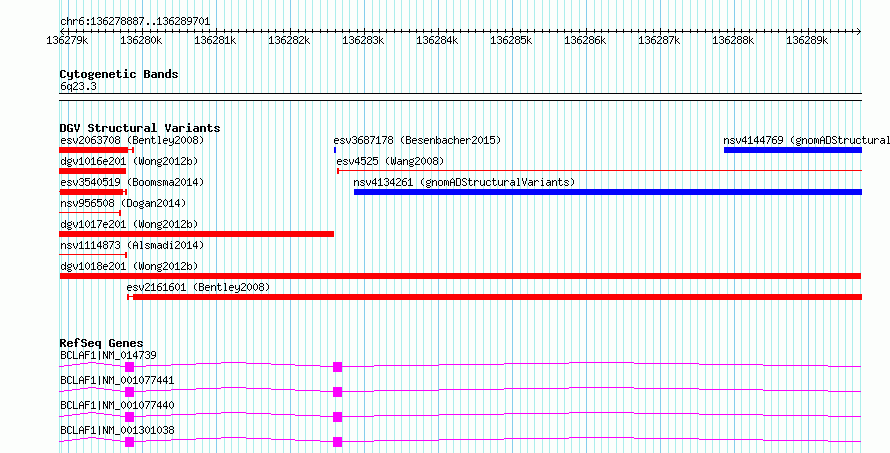
Task: Click NM_001077440 exon near 136280k
Action: coord(129,417)
